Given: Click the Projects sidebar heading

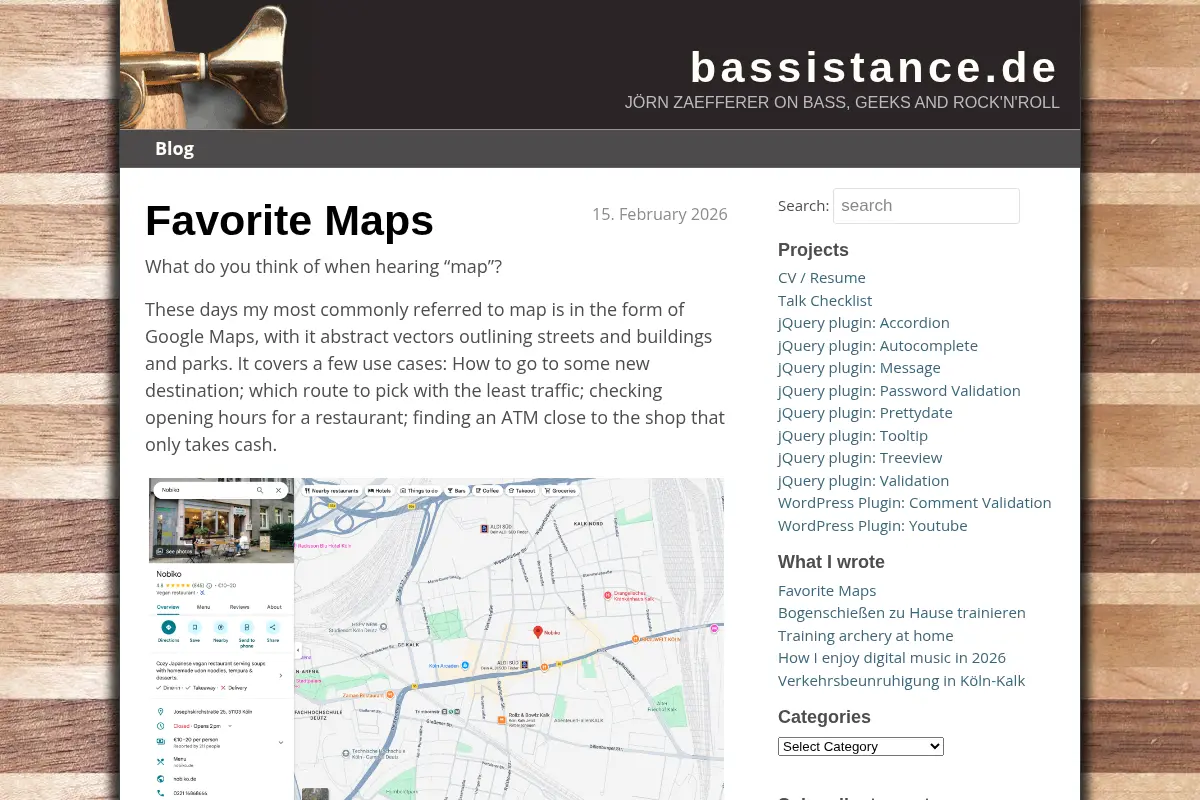Looking at the screenshot, I should click(x=813, y=250).
